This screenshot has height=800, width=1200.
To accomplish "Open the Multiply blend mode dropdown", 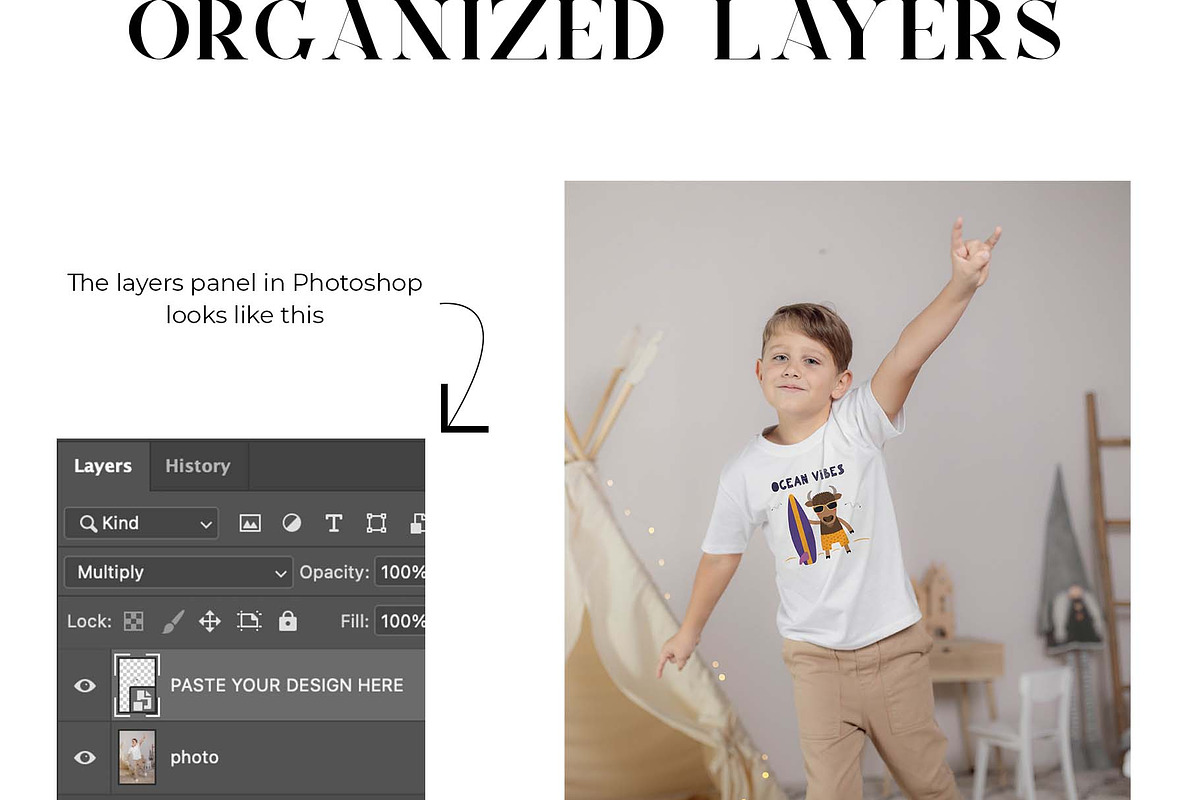I will [x=178, y=572].
